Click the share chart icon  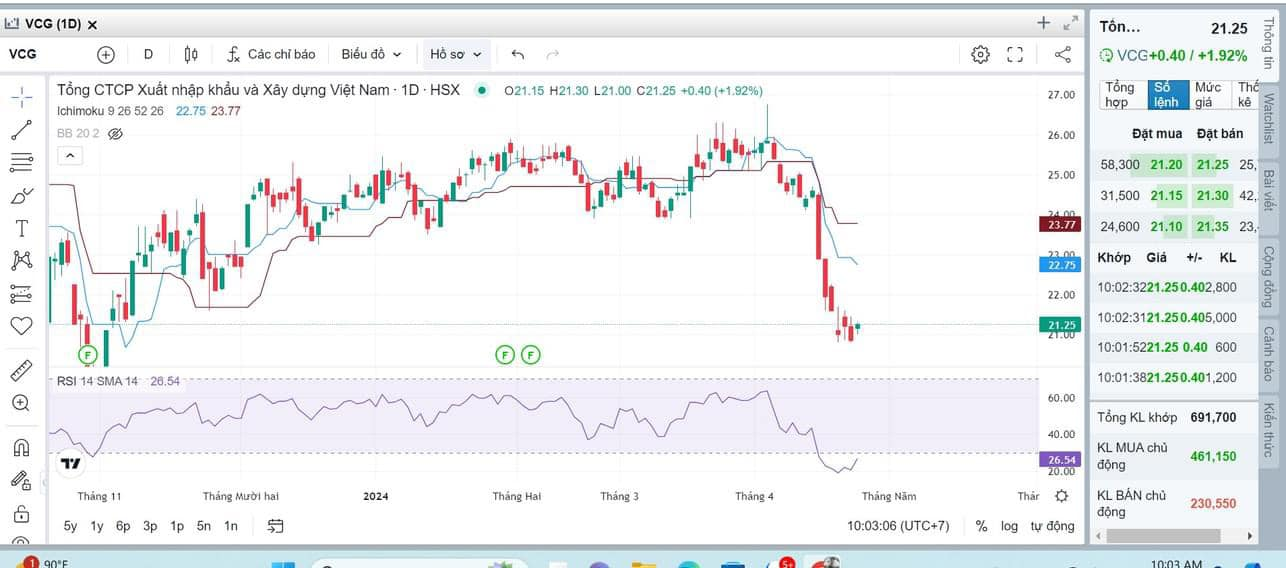click(x=1063, y=54)
